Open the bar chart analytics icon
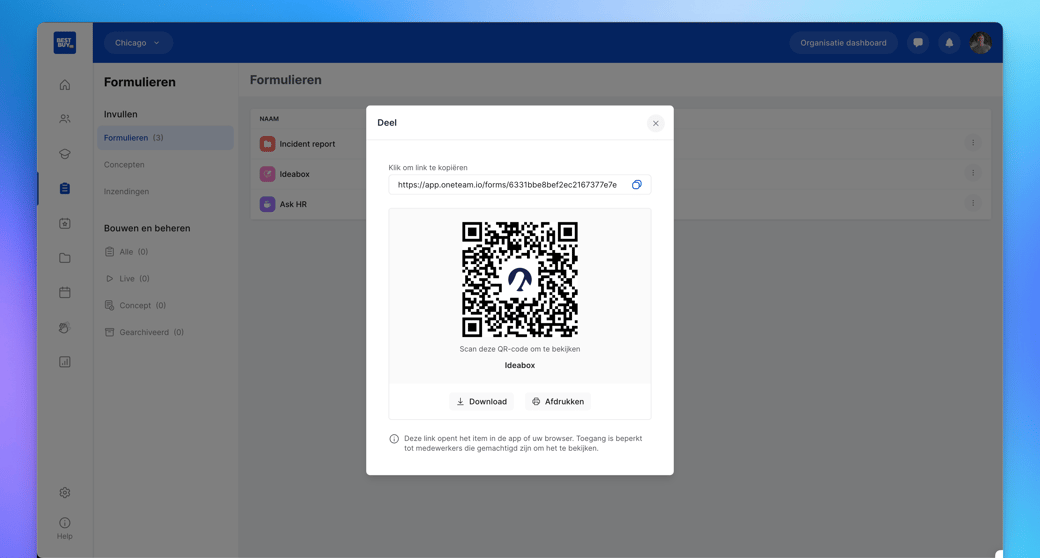The width and height of the screenshot is (1040, 558). tap(64, 362)
